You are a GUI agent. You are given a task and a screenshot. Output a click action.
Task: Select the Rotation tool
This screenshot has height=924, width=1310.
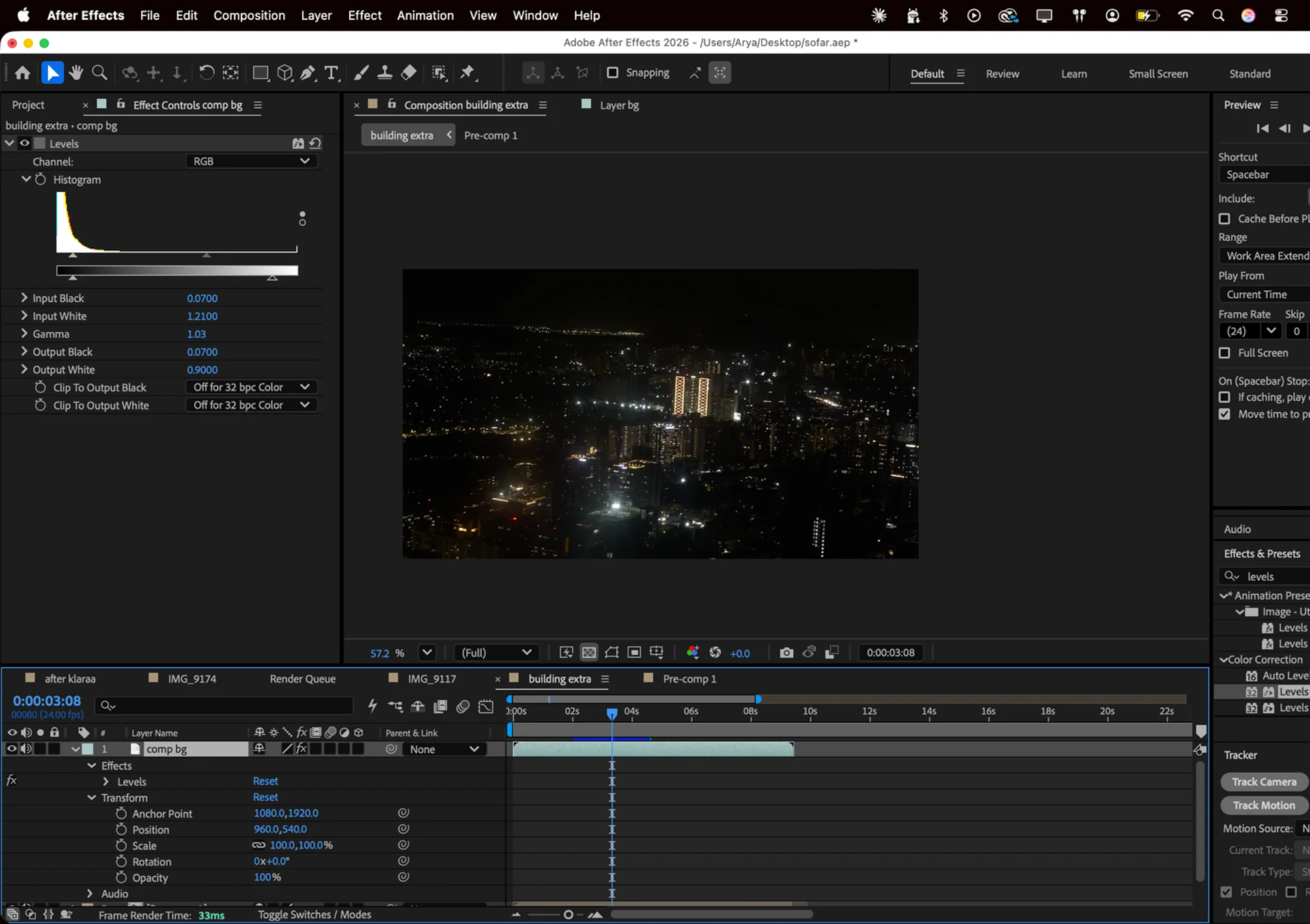pyautogui.click(x=206, y=73)
